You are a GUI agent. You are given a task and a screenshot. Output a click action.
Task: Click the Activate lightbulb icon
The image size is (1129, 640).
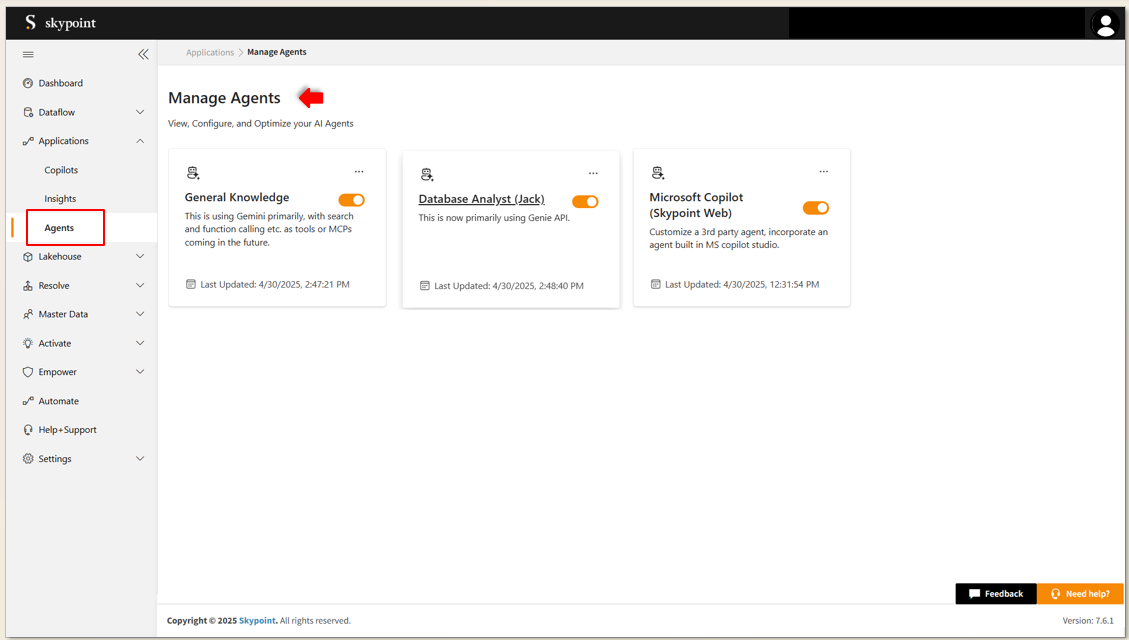[x=27, y=343]
